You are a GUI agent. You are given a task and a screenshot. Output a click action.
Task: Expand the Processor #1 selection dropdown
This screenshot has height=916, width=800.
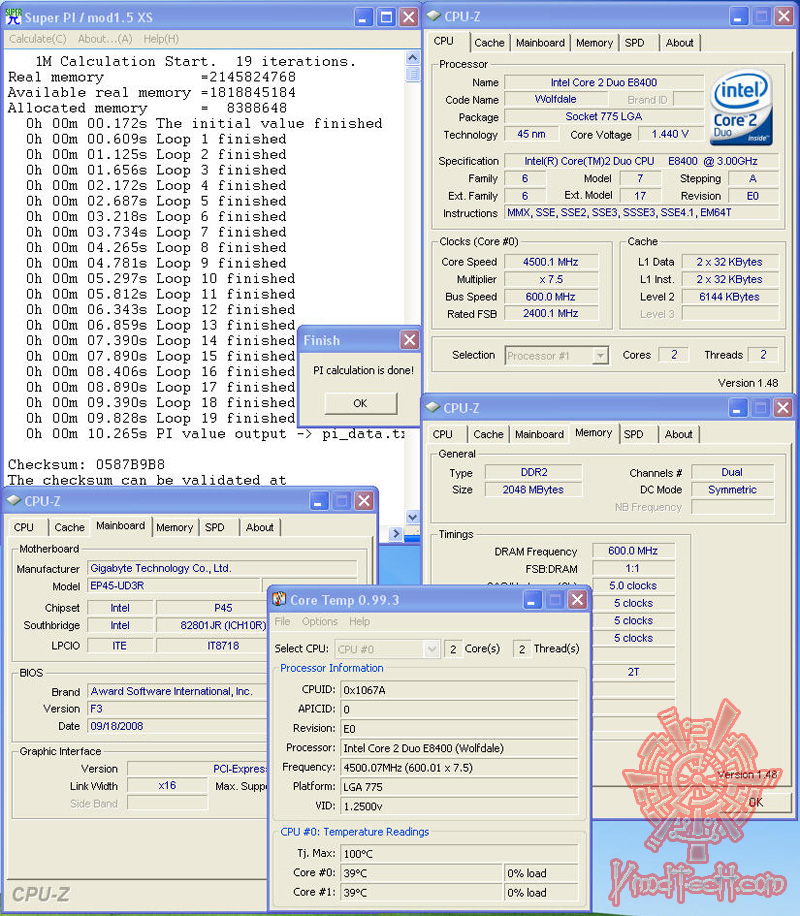tap(603, 355)
